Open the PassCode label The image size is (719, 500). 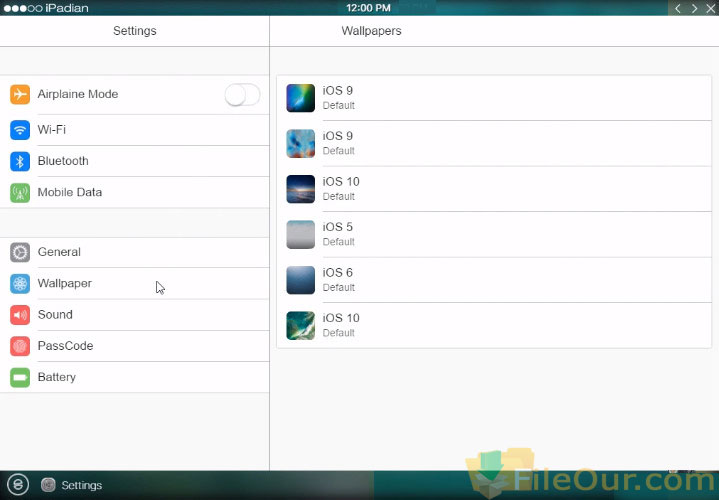pyautogui.click(x=65, y=346)
